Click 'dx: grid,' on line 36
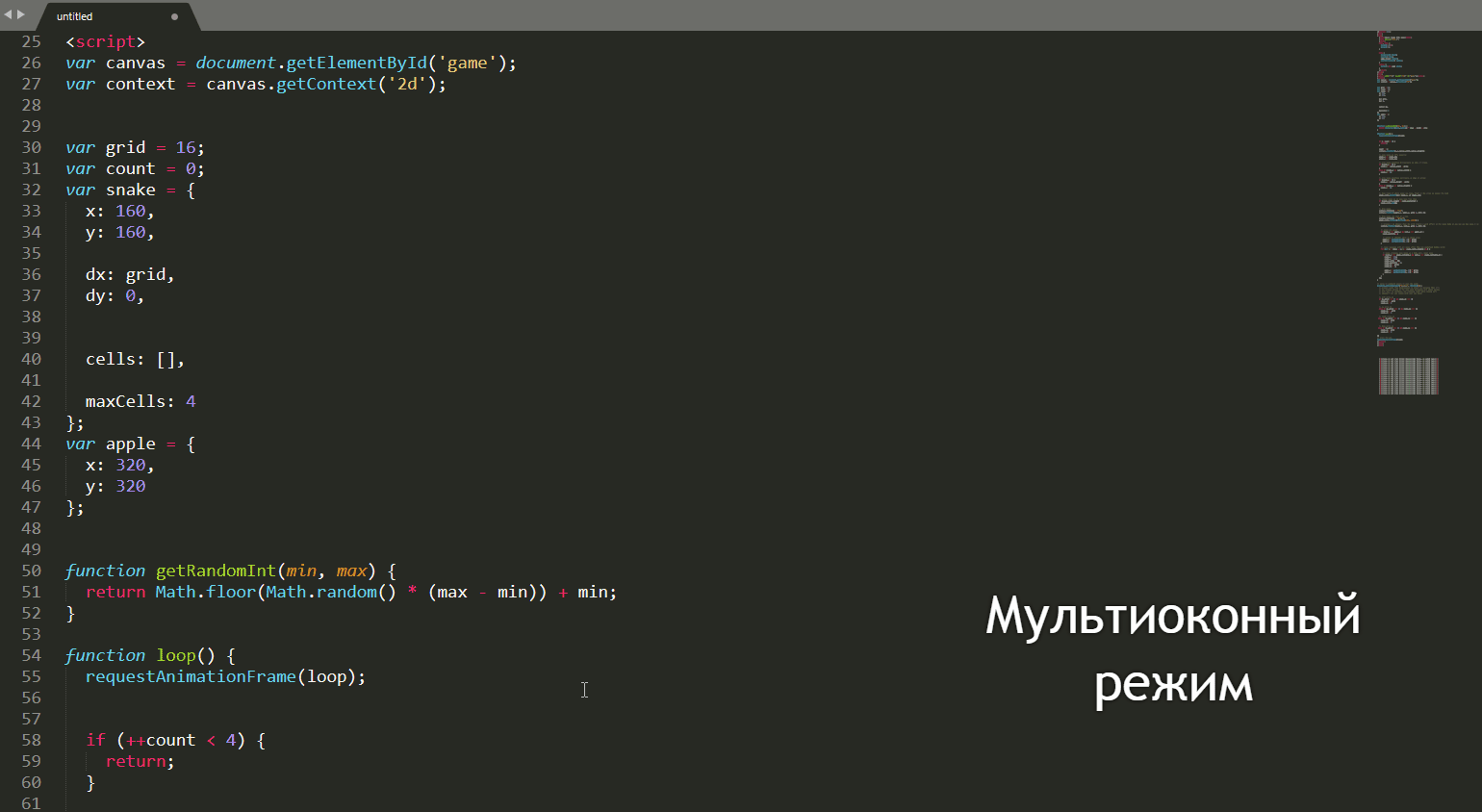Image resolution: width=1482 pixels, height=812 pixels. click(x=130, y=274)
